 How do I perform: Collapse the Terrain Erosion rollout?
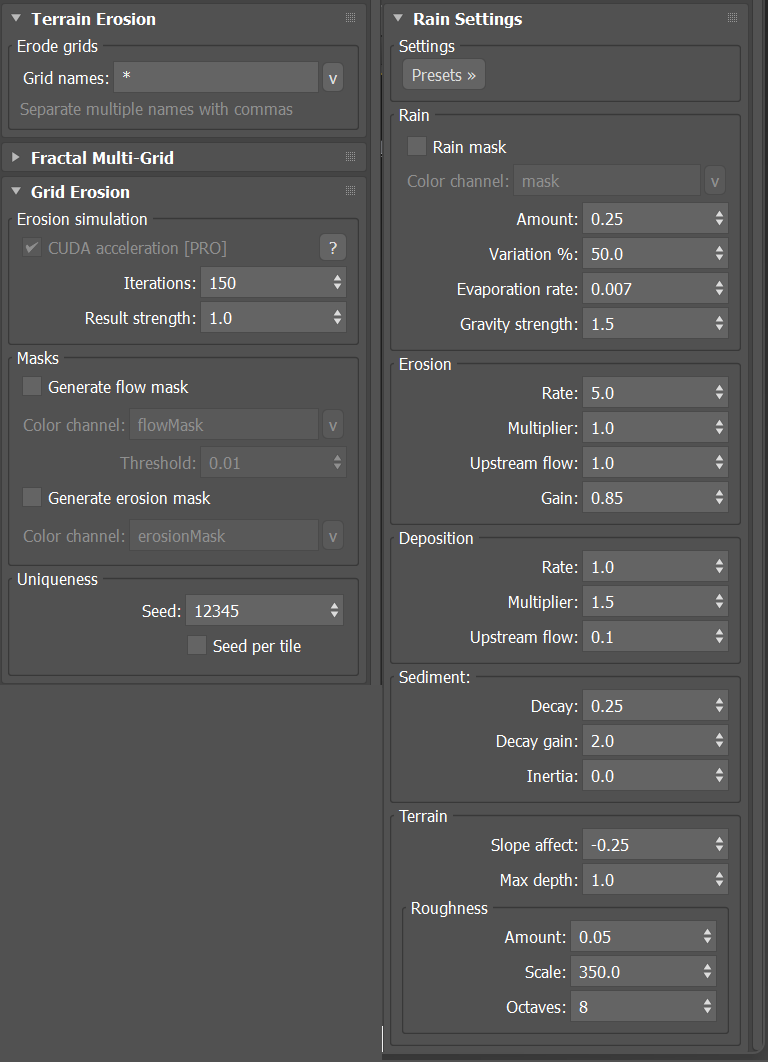(16, 19)
